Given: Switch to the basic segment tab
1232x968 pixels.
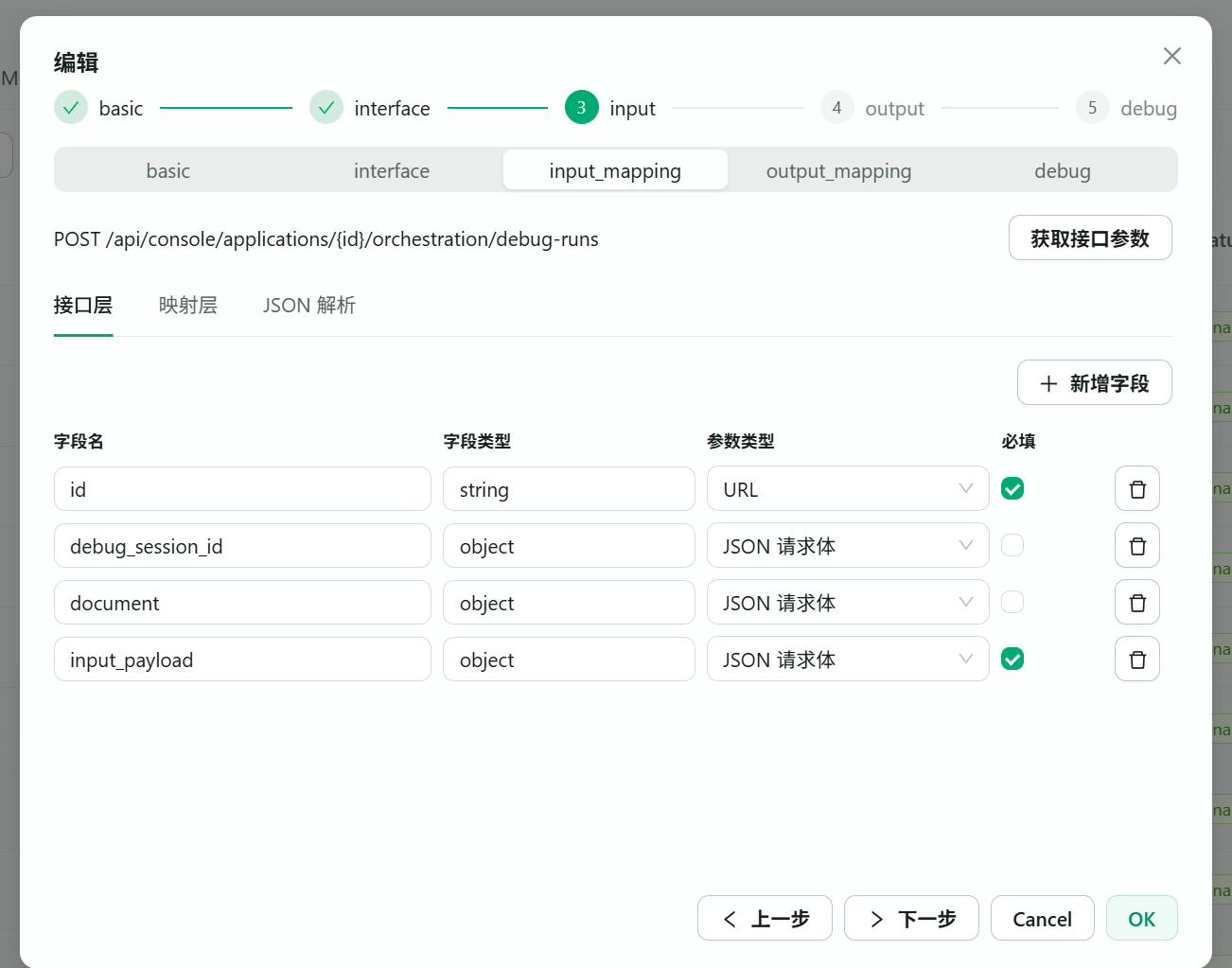Looking at the screenshot, I should point(168,170).
